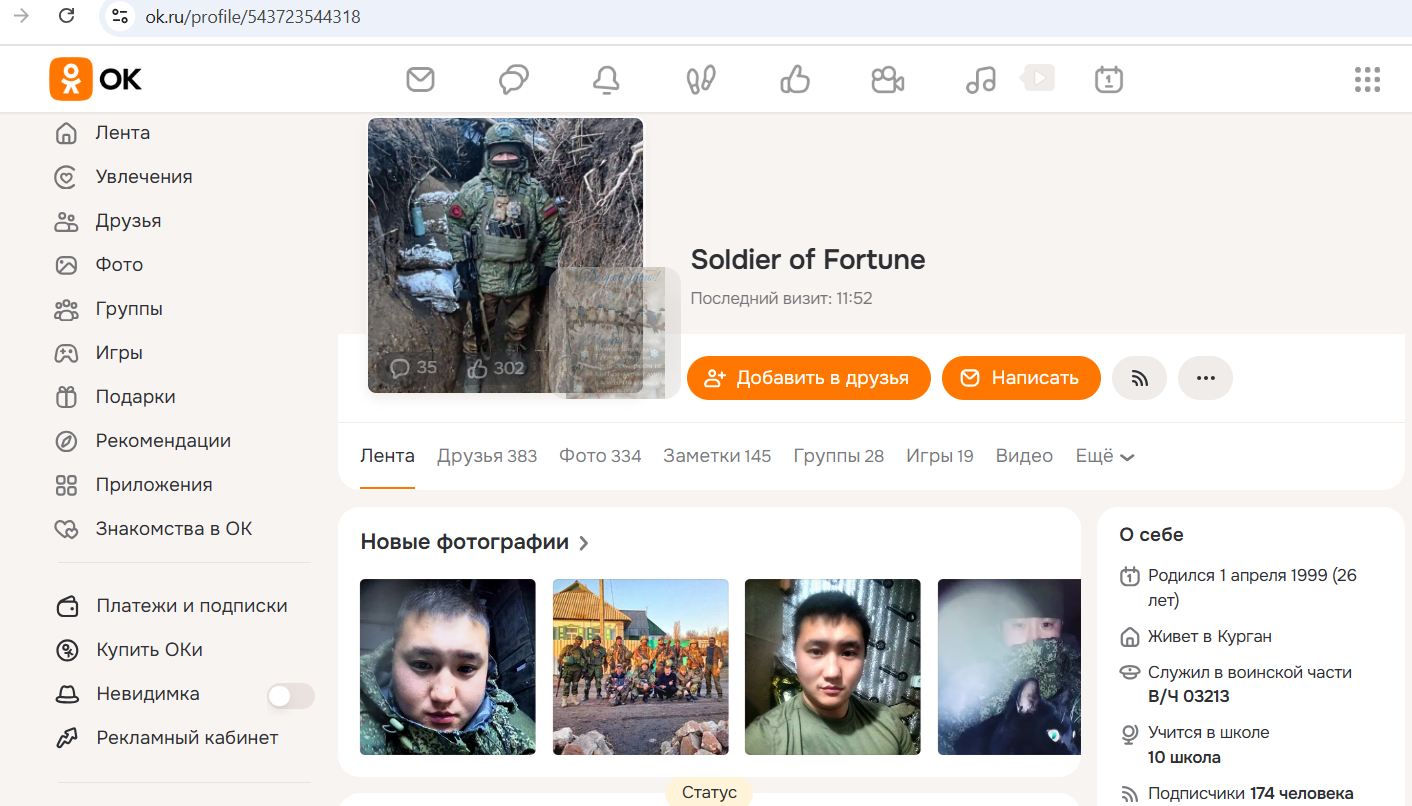Viewport: 1412px width, 806px height.
Task: Click the RSS subscribe icon
Action: (x=1139, y=378)
